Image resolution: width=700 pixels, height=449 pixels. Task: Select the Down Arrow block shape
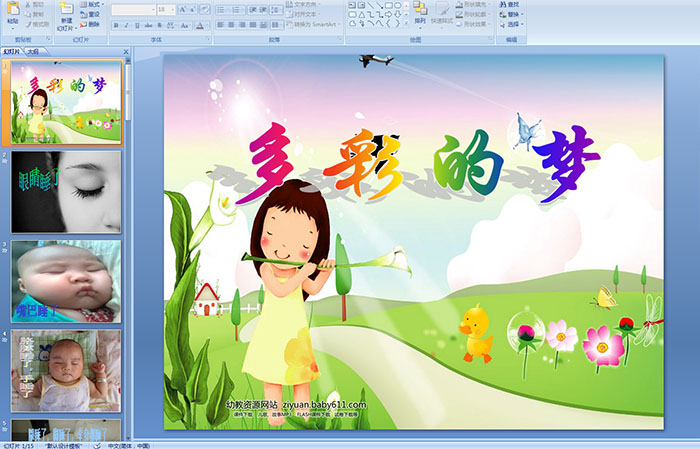point(397,15)
